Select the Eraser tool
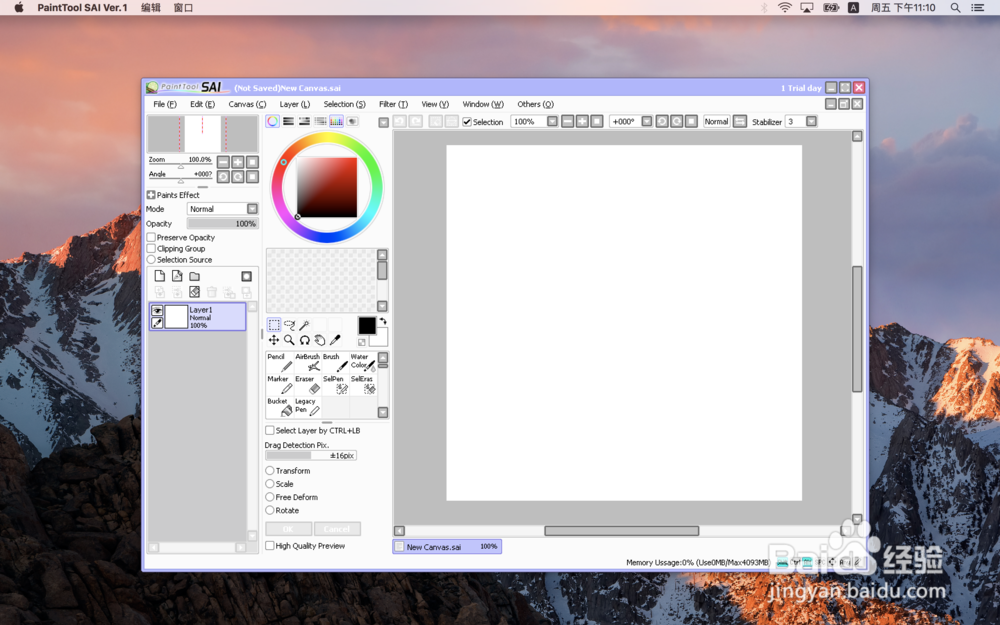This screenshot has height=625, width=1000. [x=307, y=385]
